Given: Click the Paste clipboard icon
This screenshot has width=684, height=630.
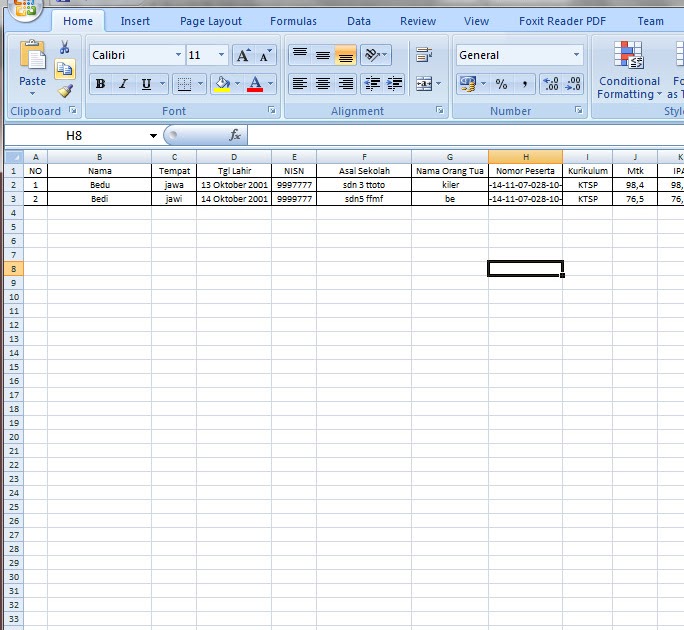Looking at the screenshot, I should [32, 56].
